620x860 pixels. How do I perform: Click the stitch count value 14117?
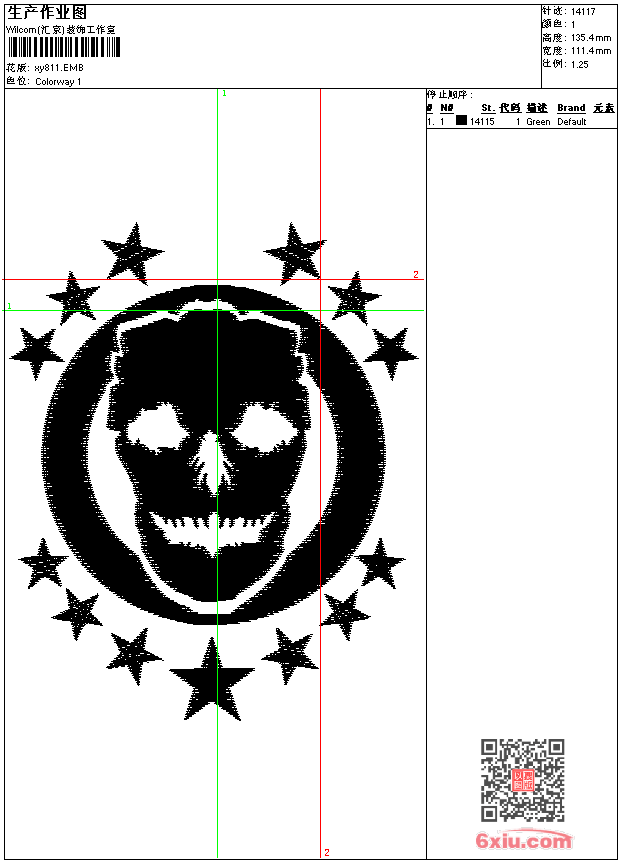click(x=583, y=12)
